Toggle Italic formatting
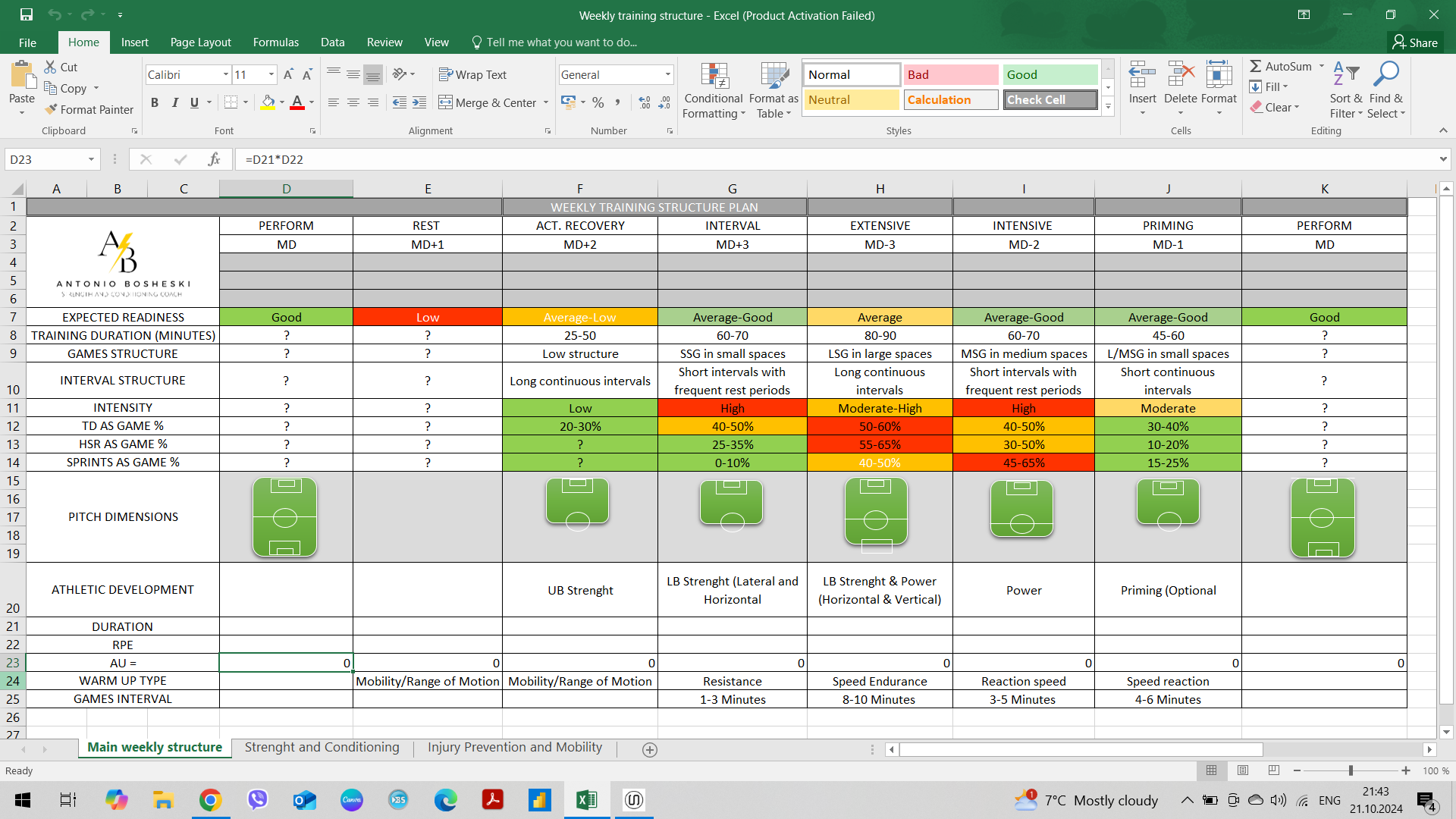Screen dimensions: 1456x819 point(174,102)
